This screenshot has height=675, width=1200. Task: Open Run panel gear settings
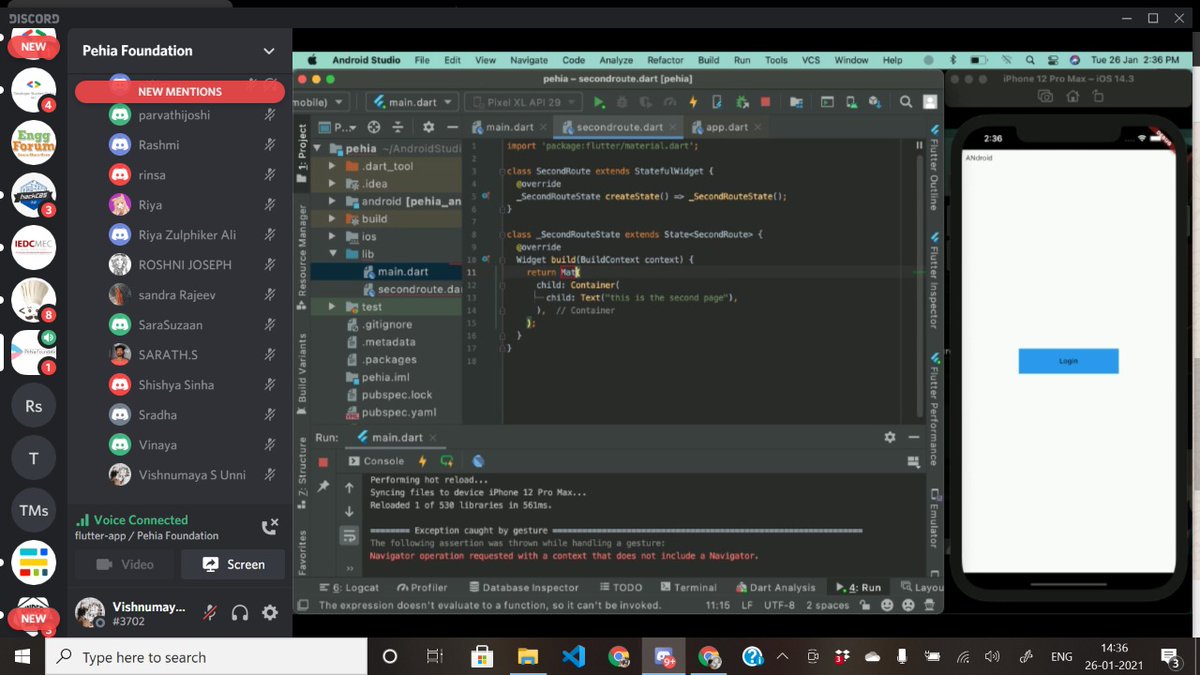coord(890,437)
